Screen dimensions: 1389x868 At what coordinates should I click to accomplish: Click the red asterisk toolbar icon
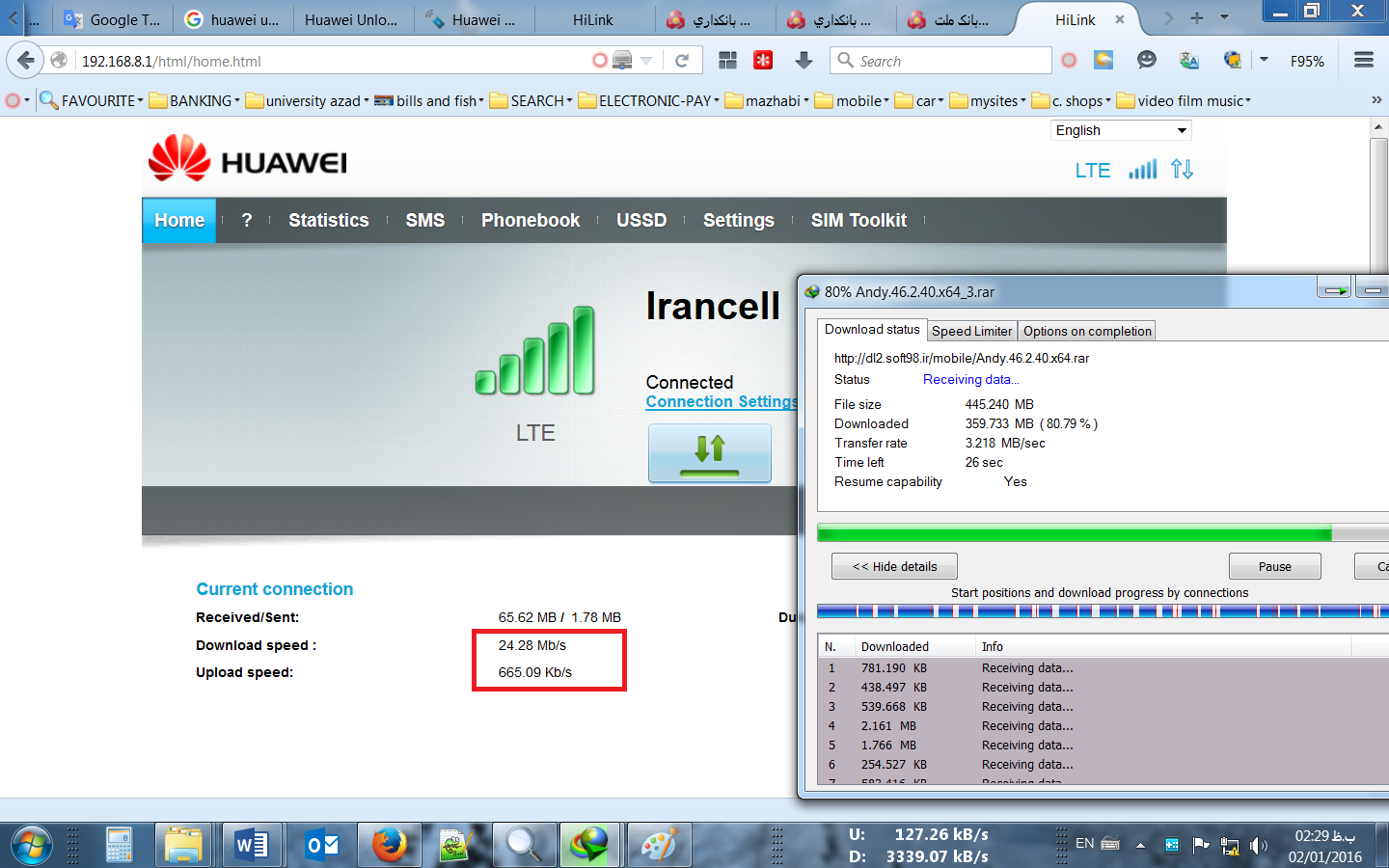[763, 61]
